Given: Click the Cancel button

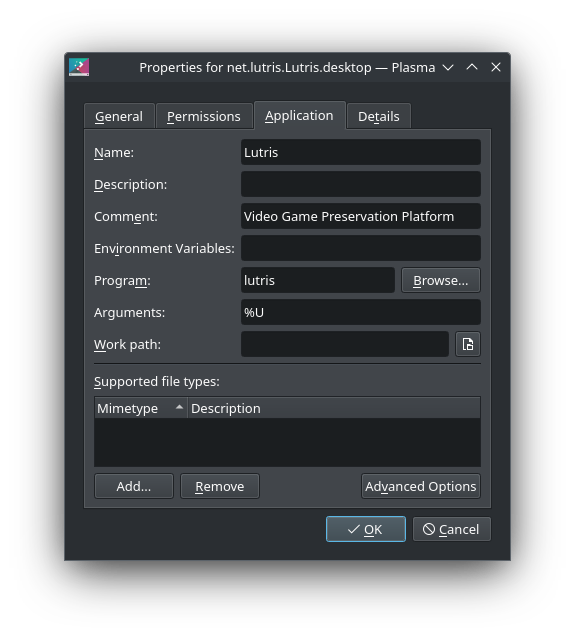Looking at the screenshot, I should click(x=452, y=529).
